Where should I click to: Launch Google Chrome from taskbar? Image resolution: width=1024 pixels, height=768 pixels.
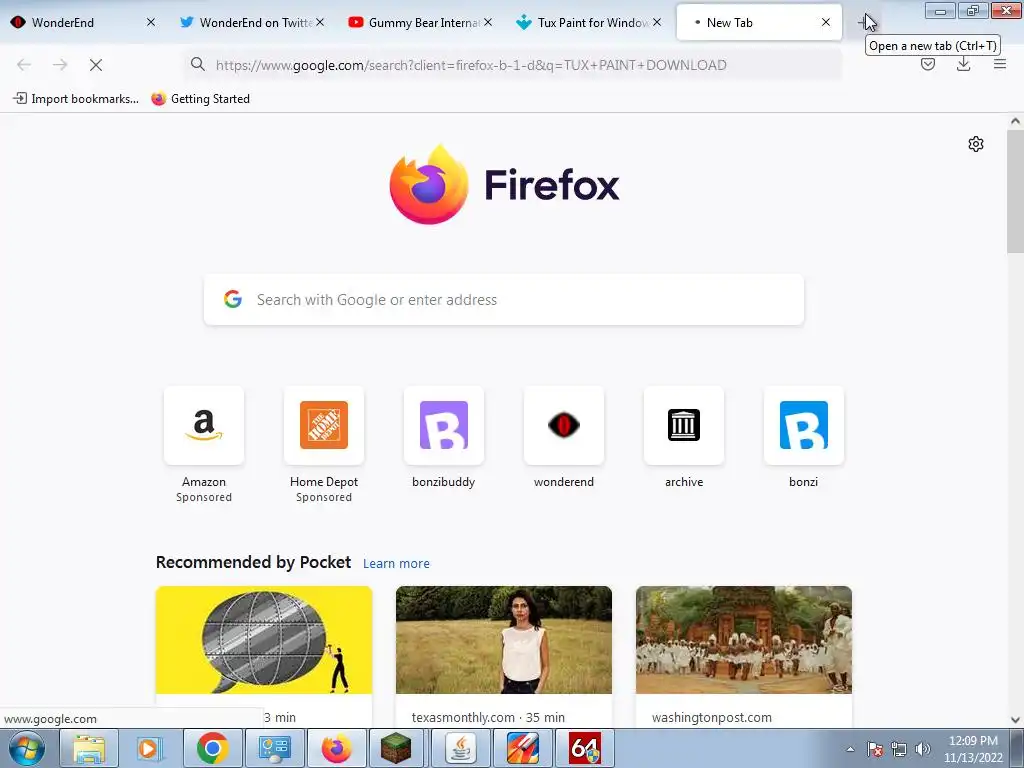click(x=212, y=748)
